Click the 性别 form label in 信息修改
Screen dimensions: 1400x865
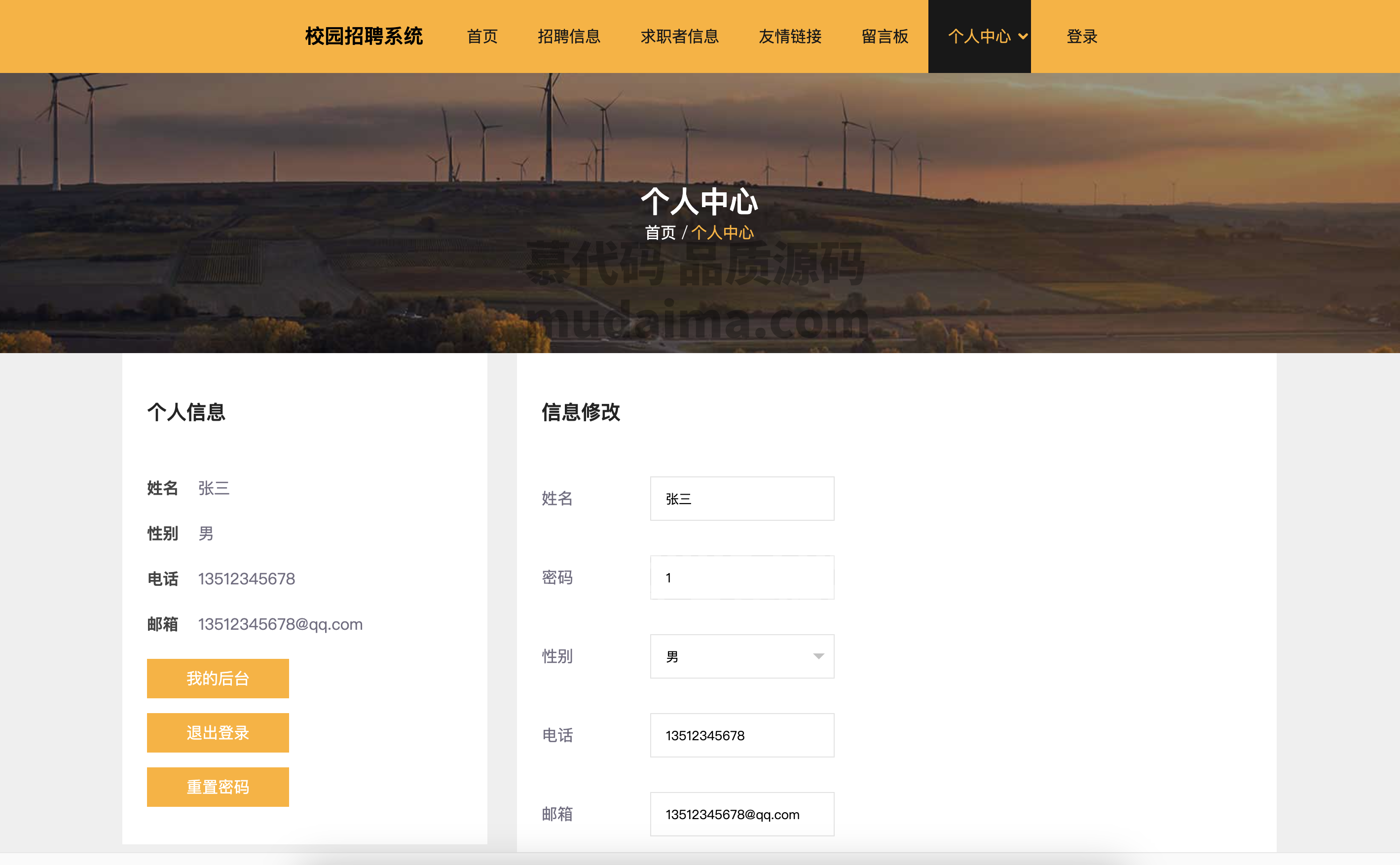coord(557,657)
